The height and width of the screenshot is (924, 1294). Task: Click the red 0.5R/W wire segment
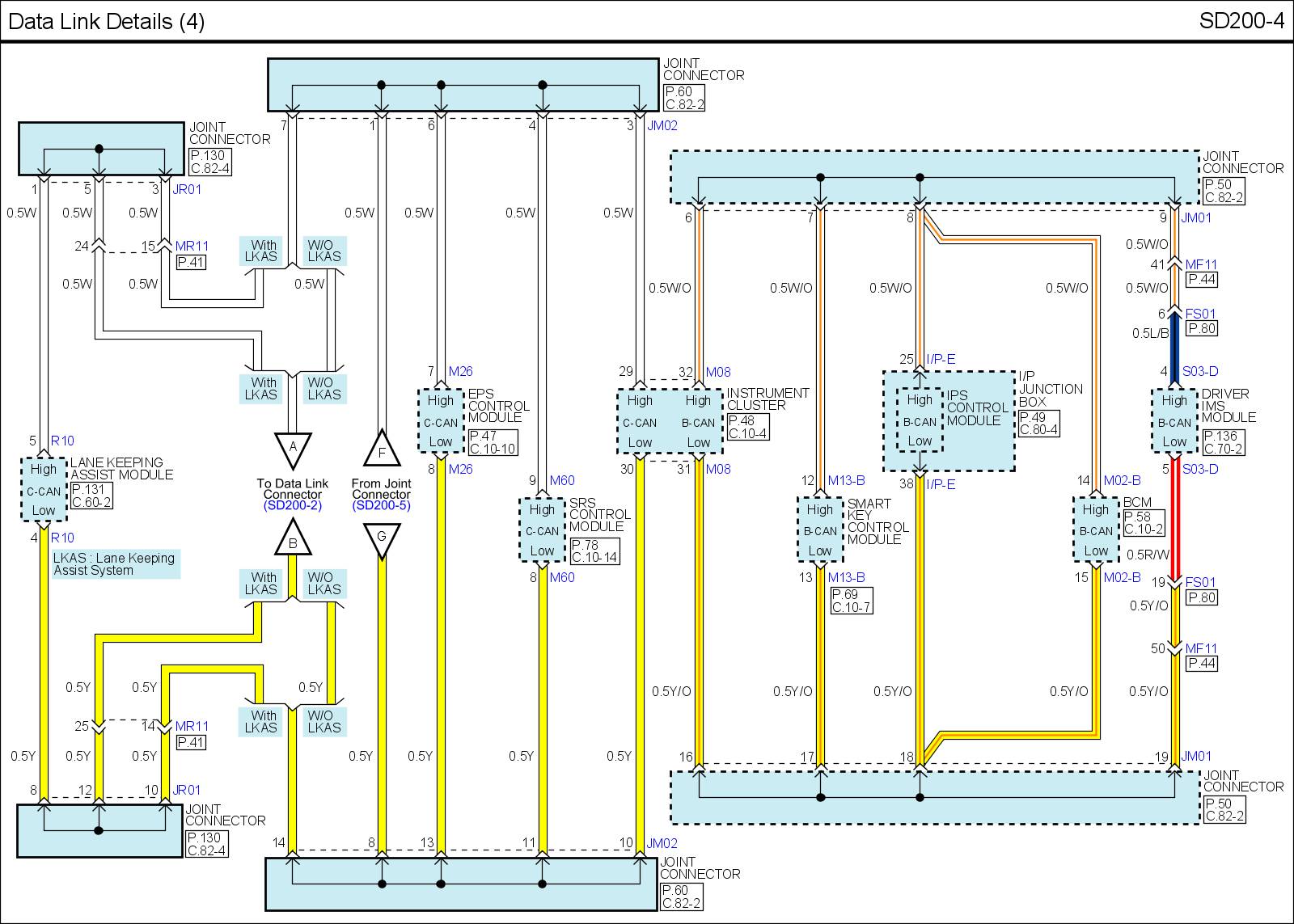click(1175, 525)
